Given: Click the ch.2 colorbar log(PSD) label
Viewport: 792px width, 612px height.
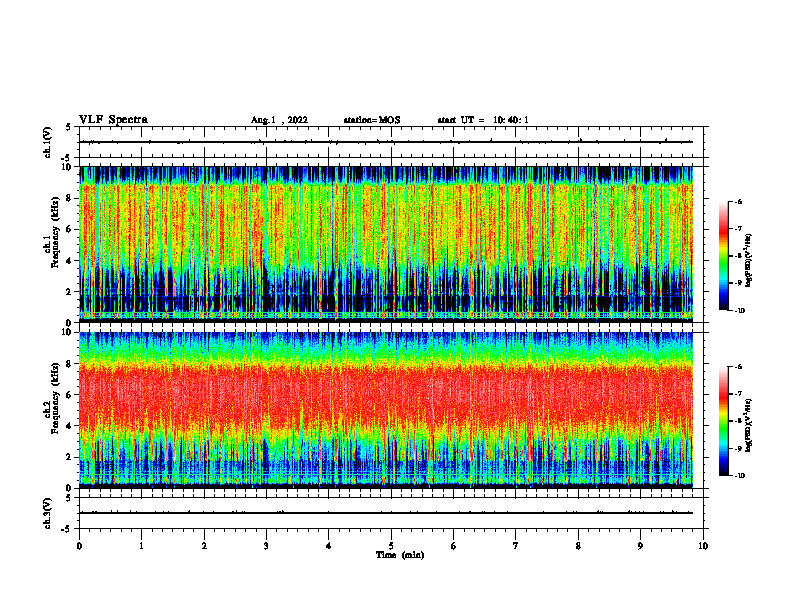Looking at the screenshot, I should (749, 425).
